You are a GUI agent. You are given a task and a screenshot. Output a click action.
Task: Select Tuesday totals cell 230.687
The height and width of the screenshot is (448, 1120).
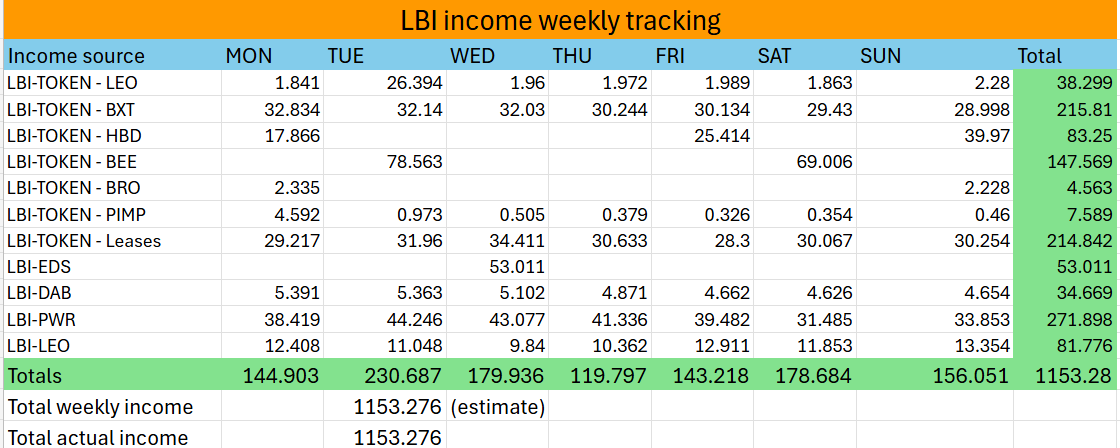[385, 376]
